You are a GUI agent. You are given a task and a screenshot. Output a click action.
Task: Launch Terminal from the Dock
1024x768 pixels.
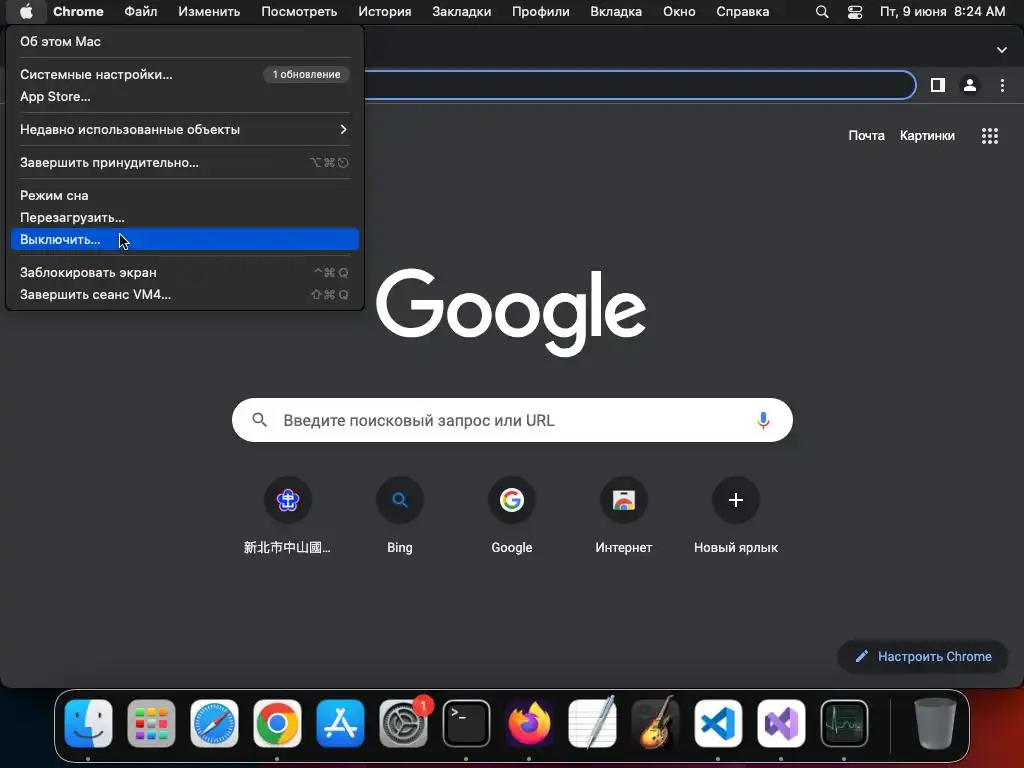click(466, 724)
